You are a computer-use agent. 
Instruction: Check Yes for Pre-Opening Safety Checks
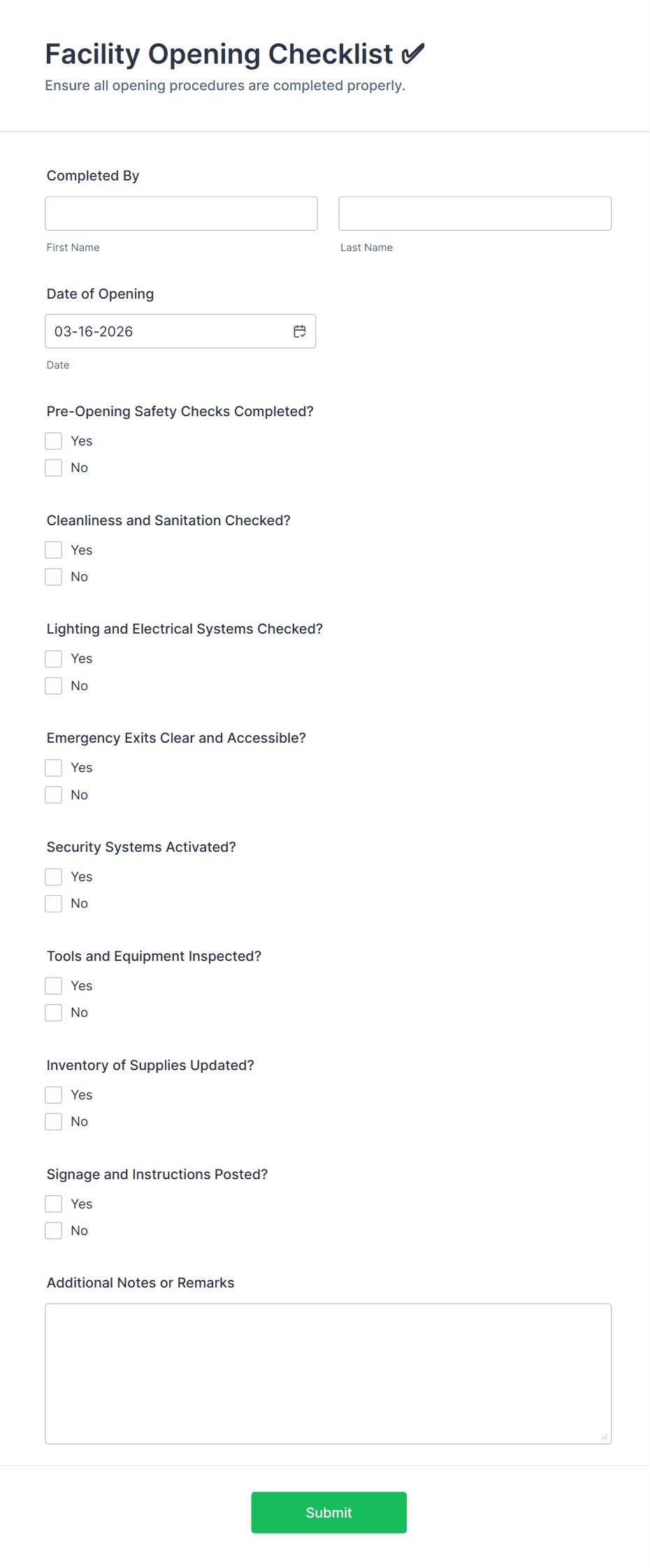point(54,441)
